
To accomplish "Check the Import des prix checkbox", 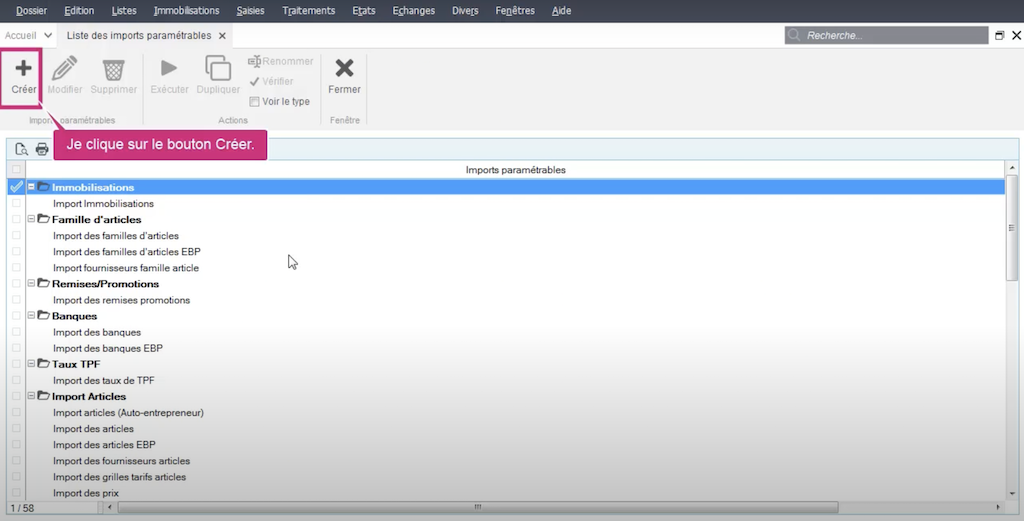I will tap(16, 493).
